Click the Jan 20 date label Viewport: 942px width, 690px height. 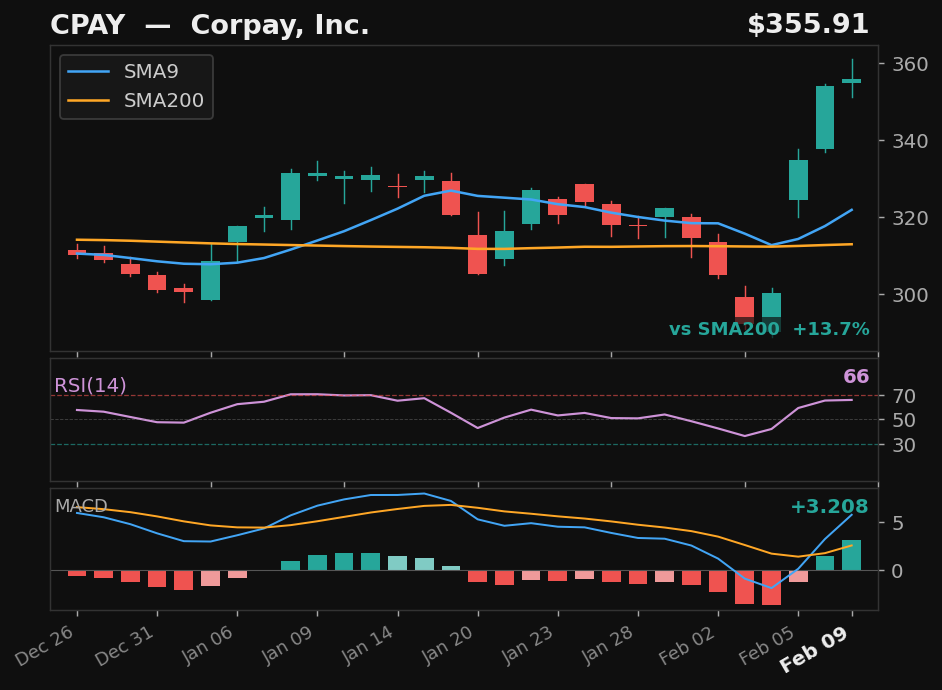click(446, 645)
